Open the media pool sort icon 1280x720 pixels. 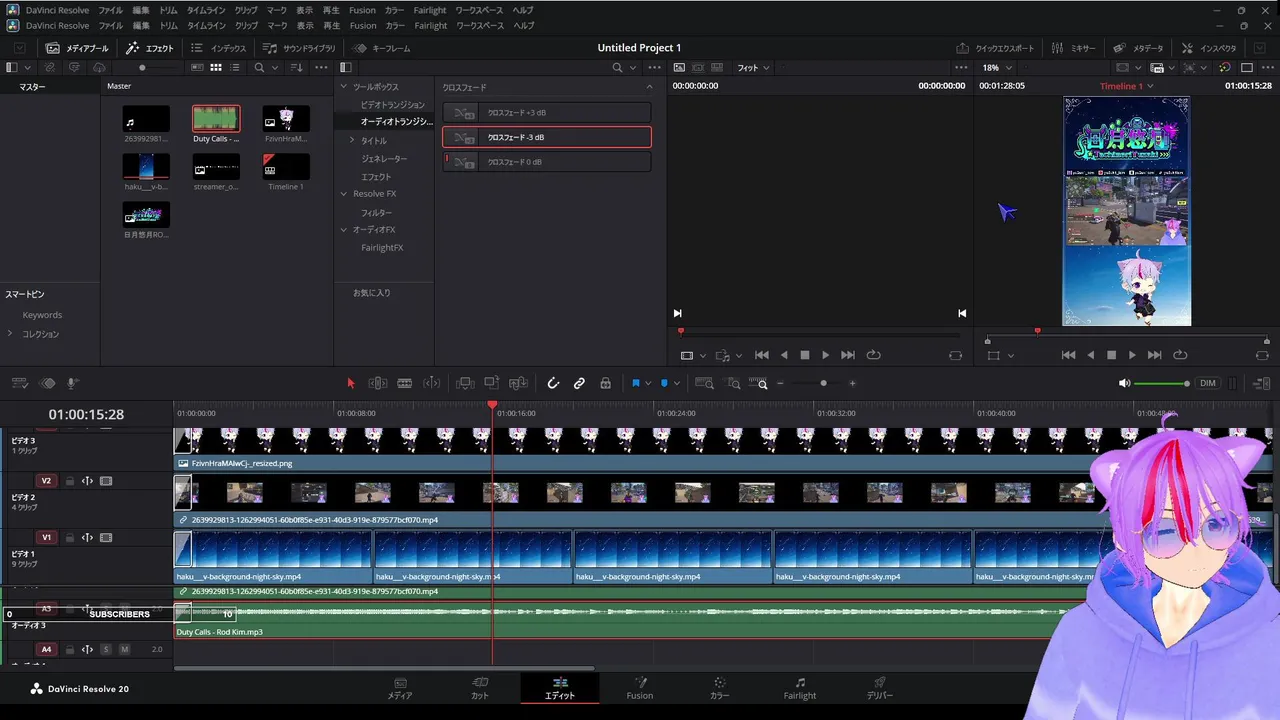click(296, 67)
